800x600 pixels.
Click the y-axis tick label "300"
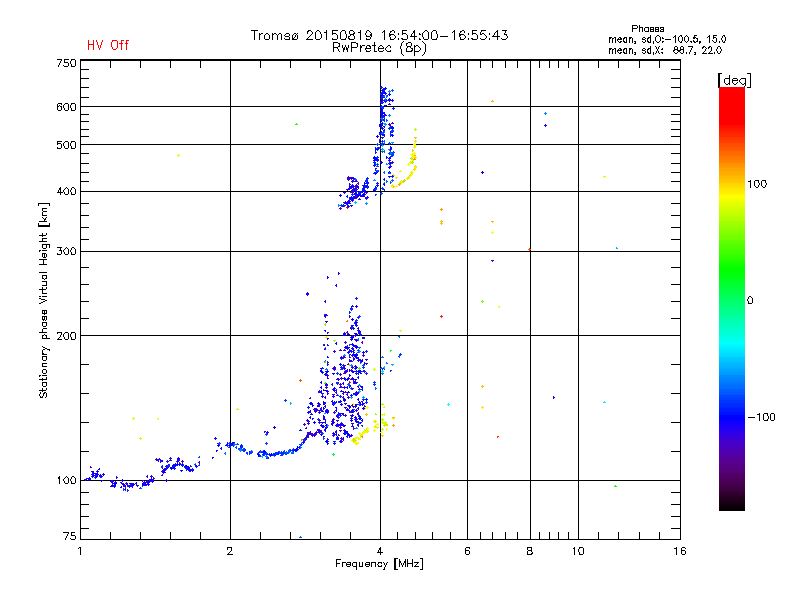pyautogui.click(x=66, y=252)
